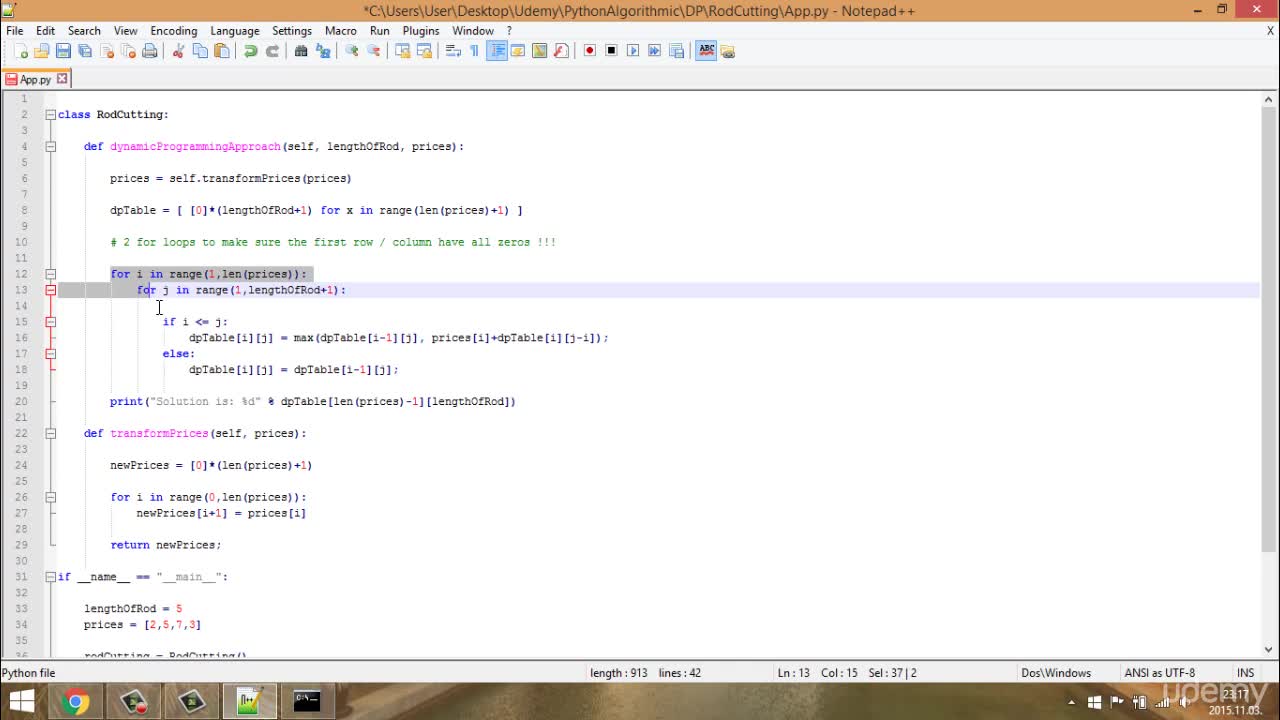Collapse the else block fold on line 17
1280x720 pixels.
click(x=50, y=354)
